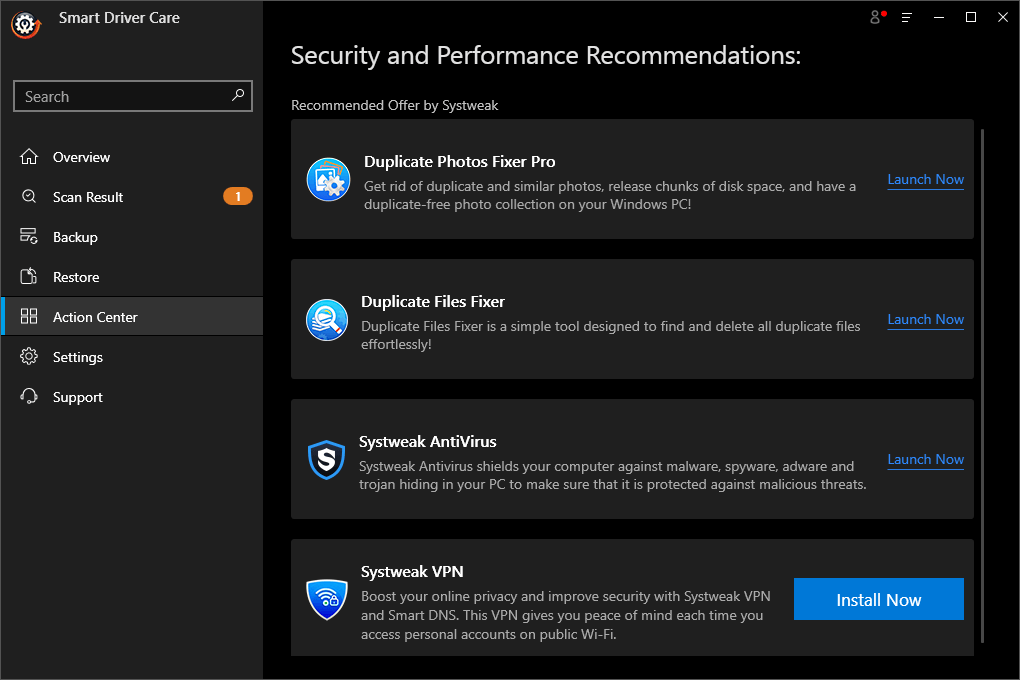This screenshot has width=1020, height=680.
Task: Click the recommendations list vertical scrollbar
Action: coord(982,385)
